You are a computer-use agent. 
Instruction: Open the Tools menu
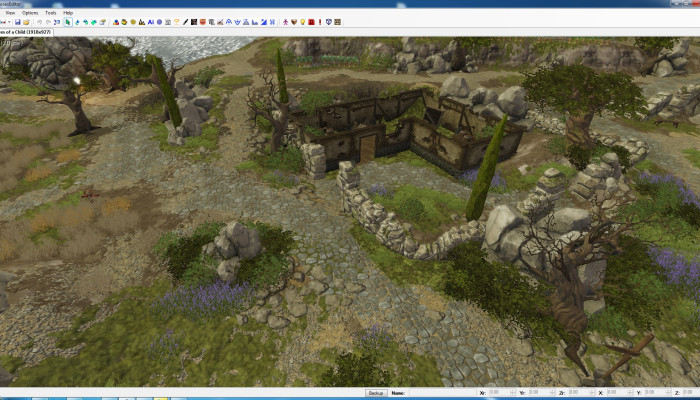(x=50, y=13)
